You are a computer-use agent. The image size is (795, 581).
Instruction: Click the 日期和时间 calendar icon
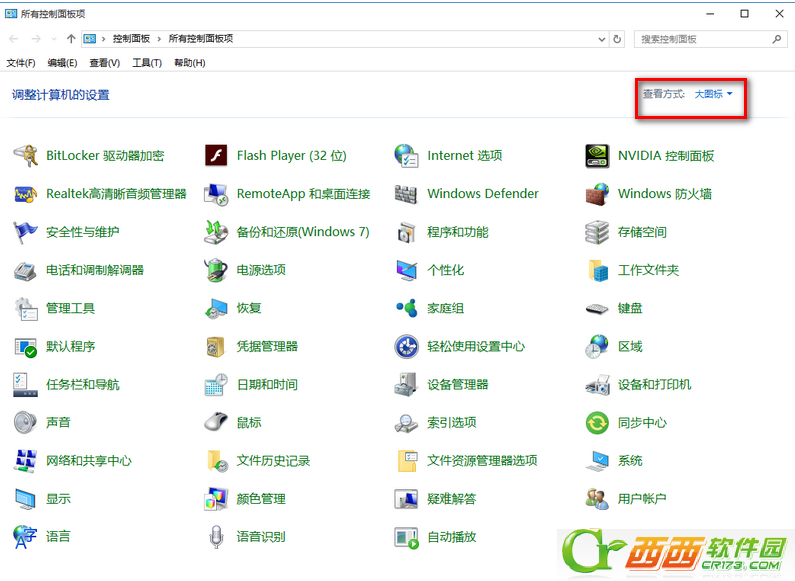[x=216, y=385]
